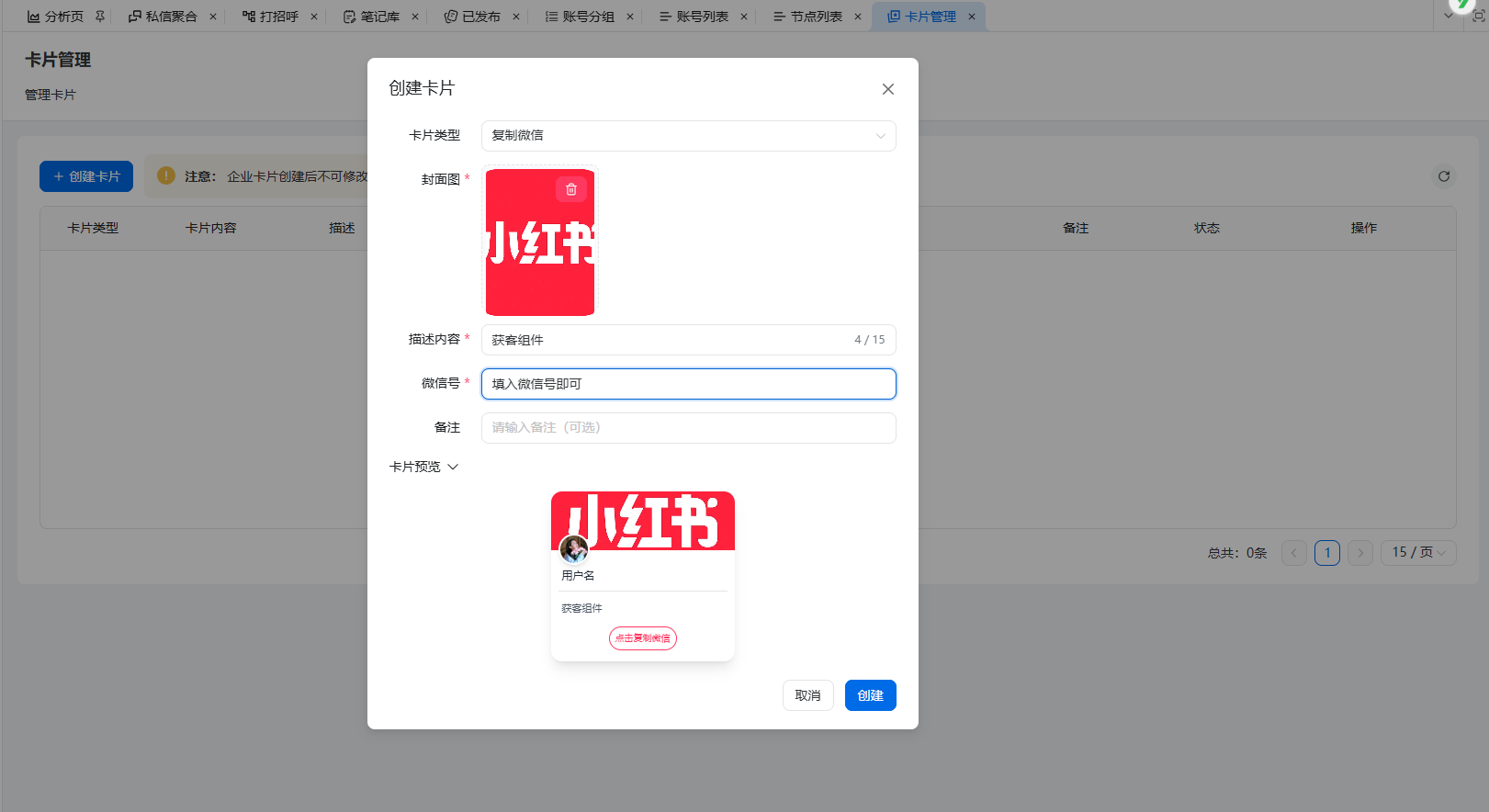Viewport: 1489px width, 812px height.
Task: Close the 账号列表 tab
Action: (x=744, y=17)
